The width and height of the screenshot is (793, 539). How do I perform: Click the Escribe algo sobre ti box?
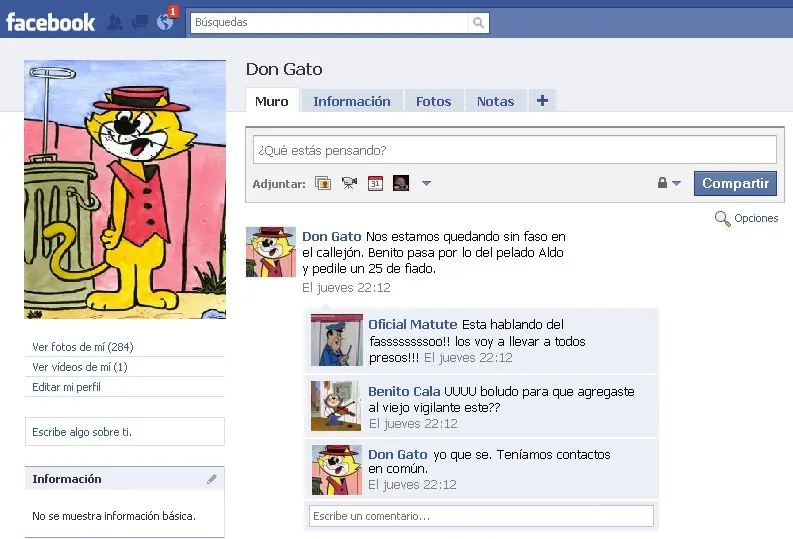pos(124,432)
